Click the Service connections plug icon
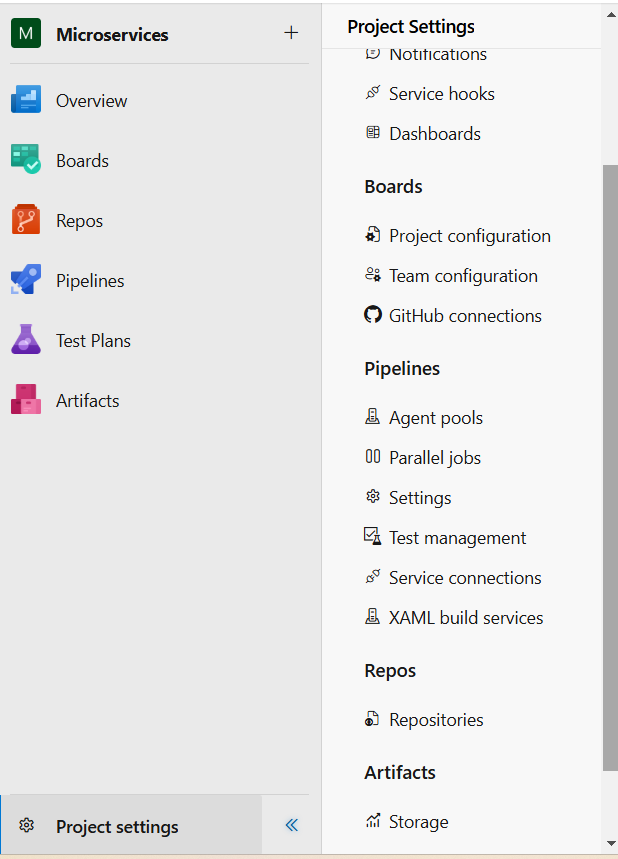The width and height of the screenshot is (618, 859). tap(373, 576)
